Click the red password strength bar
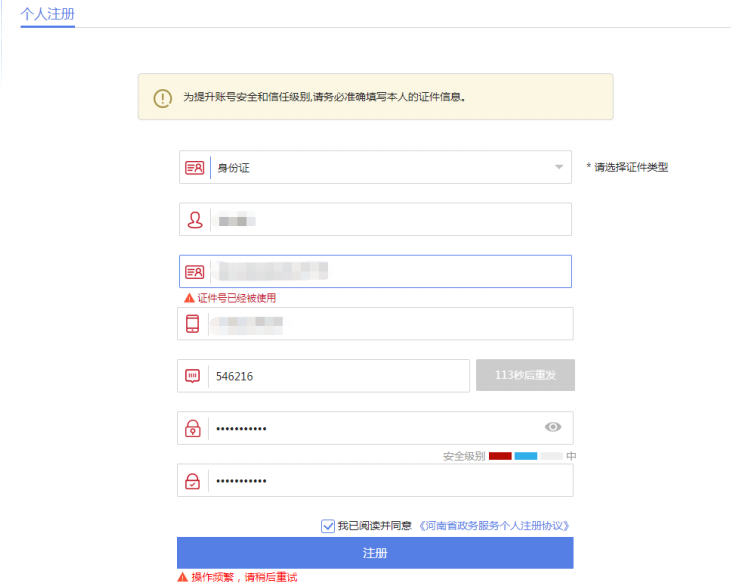The height and width of the screenshot is (585, 743). [x=500, y=456]
